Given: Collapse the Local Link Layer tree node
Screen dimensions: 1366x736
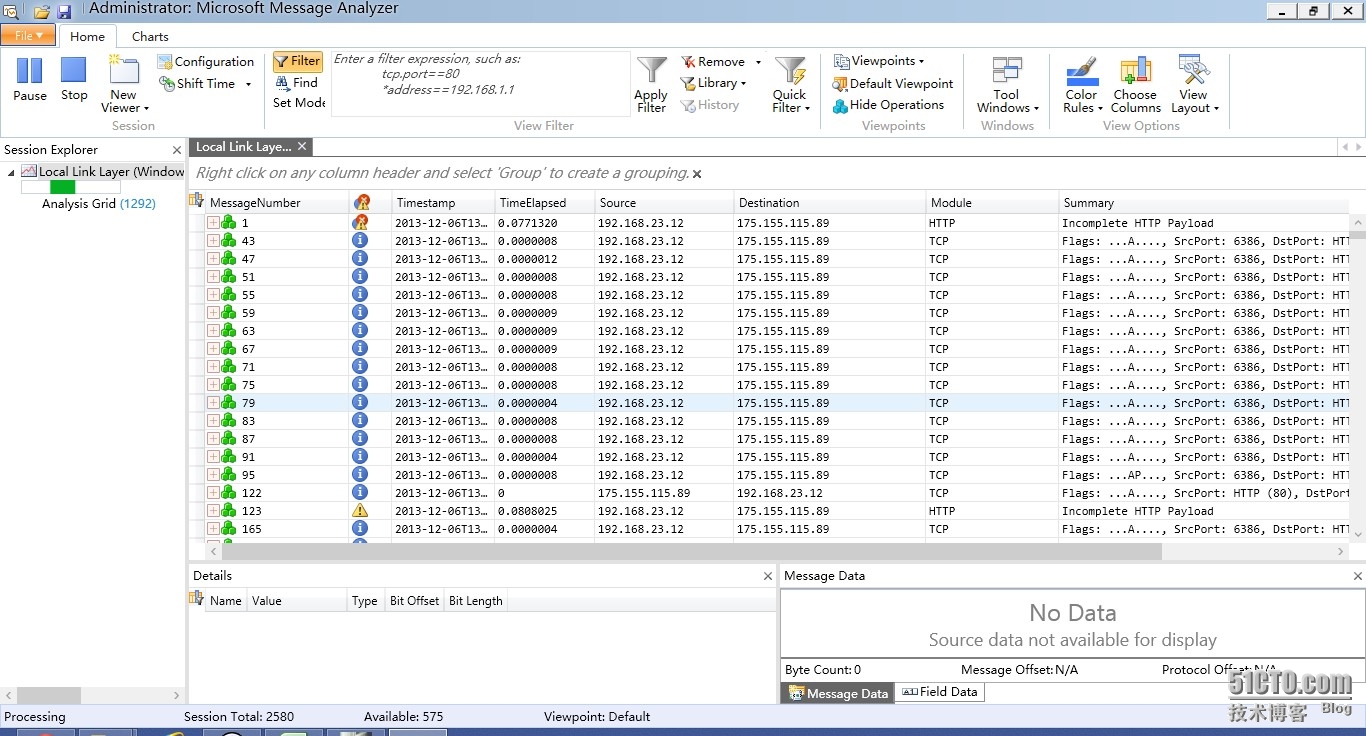Looking at the screenshot, I should pos(11,172).
